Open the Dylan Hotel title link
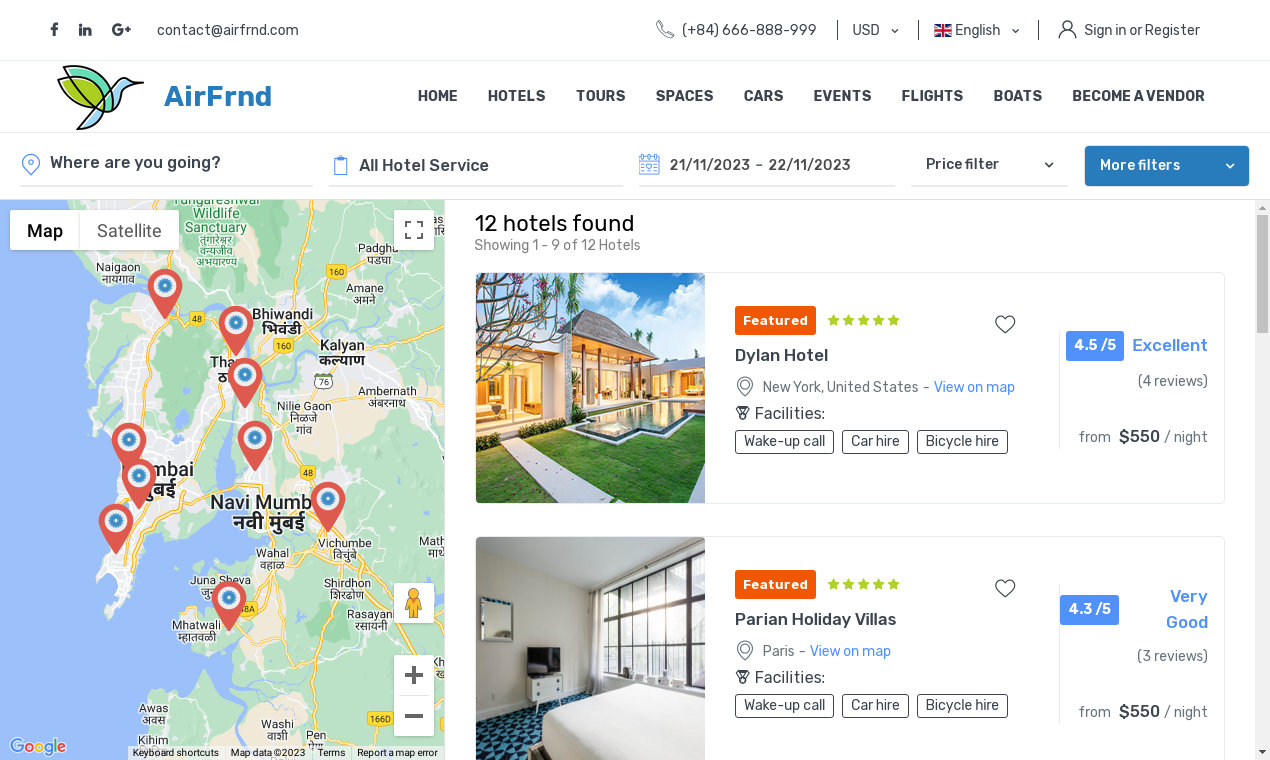This screenshot has height=760, width=1270. click(x=781, y=355)
